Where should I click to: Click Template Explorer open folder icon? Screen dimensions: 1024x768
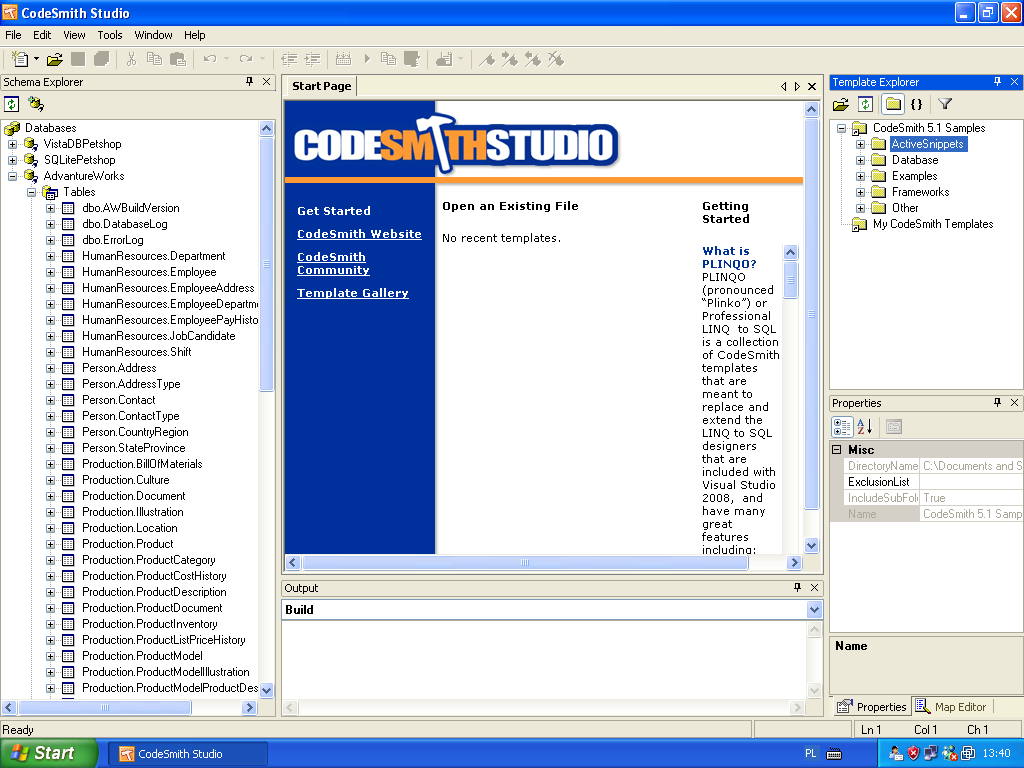841,104
